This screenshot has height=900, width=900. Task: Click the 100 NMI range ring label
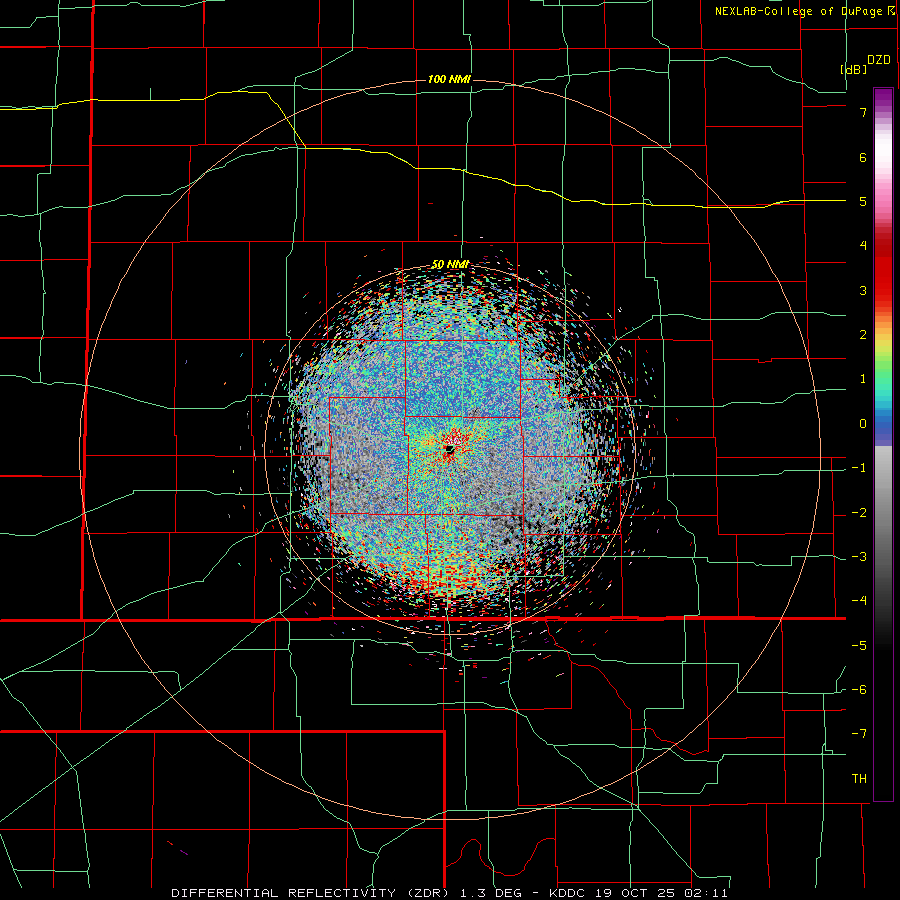(x=449, y=79)
